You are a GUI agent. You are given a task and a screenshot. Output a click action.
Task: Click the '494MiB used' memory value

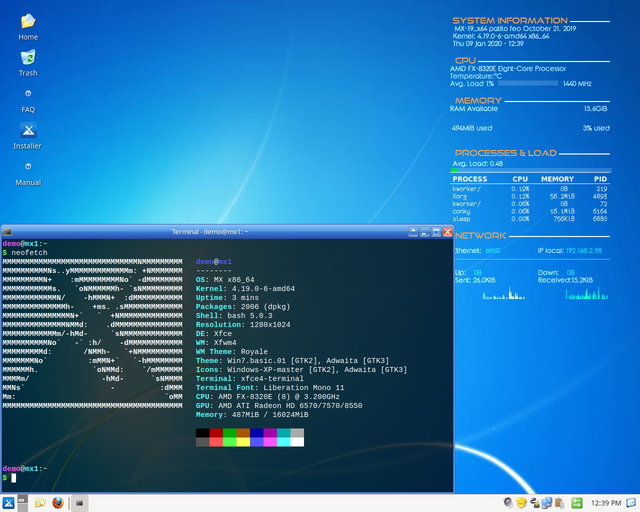472,128
